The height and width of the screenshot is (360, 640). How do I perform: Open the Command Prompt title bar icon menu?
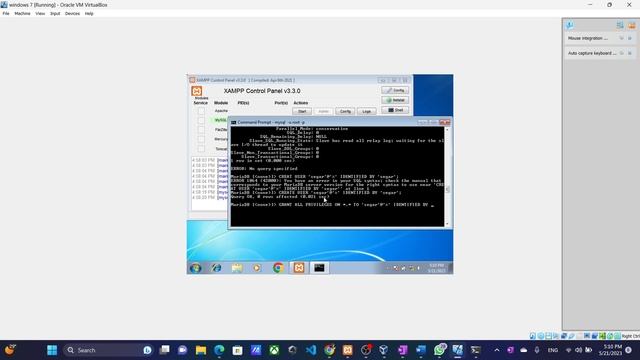point(234,122)
